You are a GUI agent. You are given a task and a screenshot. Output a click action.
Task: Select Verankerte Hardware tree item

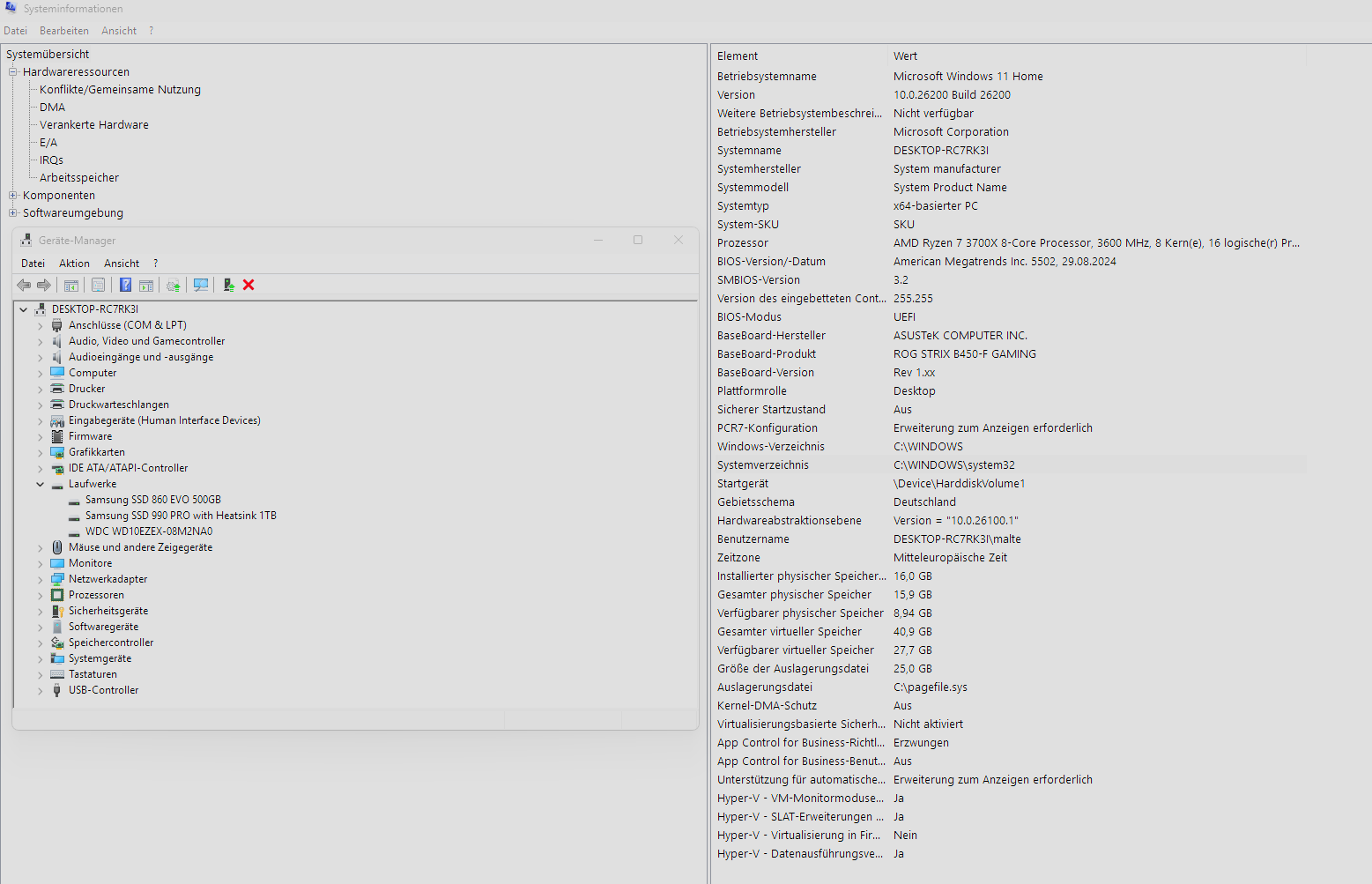[94, 125]
